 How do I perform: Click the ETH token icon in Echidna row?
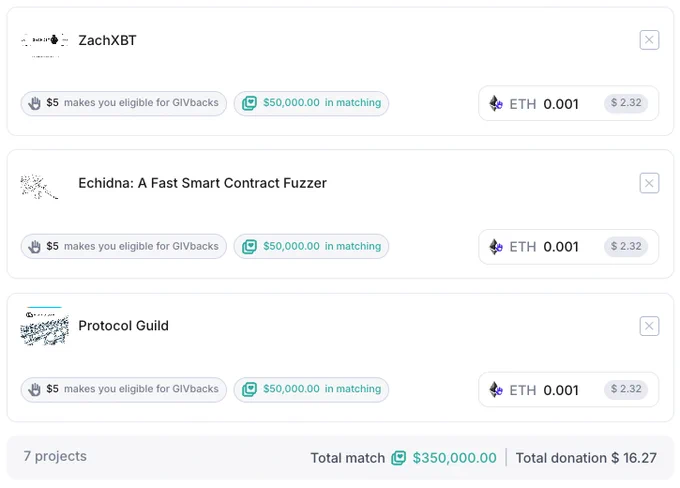(x=496, y=246)
